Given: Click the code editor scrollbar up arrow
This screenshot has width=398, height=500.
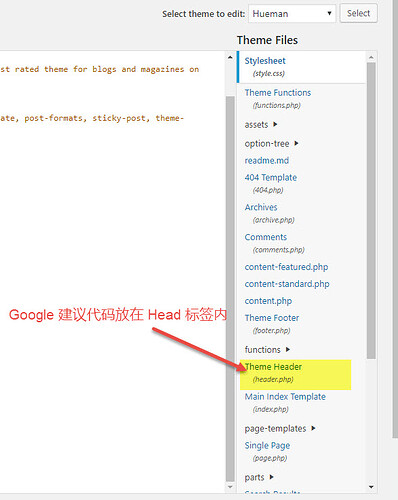Looking at the screenshot, I should pos(230,57).
